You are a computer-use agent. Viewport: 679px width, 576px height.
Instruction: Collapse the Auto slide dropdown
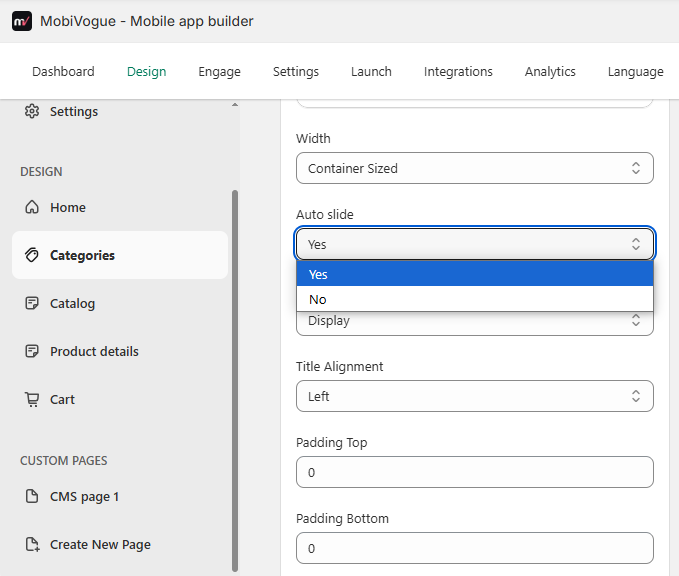(x=475, y=244)
